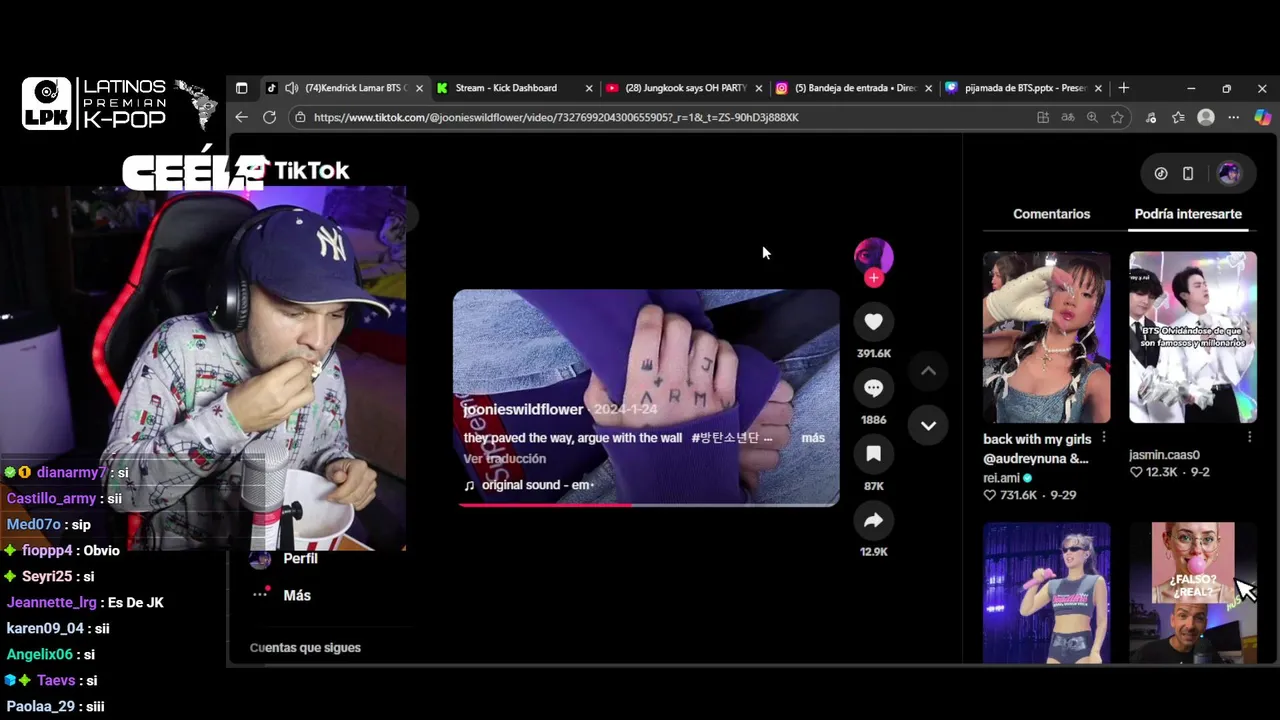
Task: Open Edge favorites list icon
Action: coord(1178,117)
